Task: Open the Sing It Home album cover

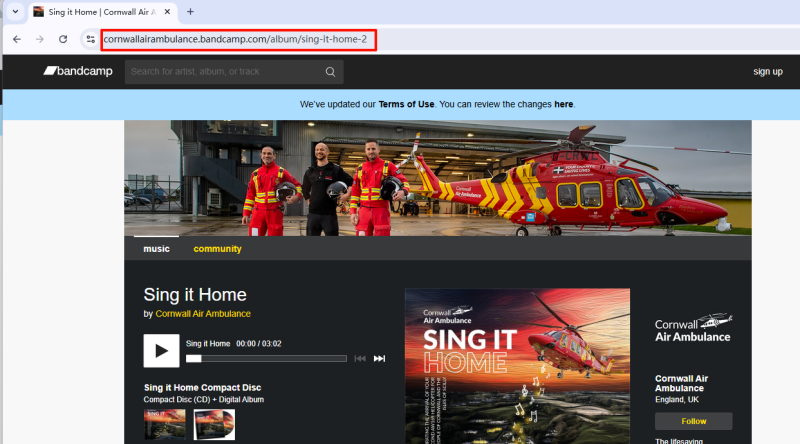Action: [x=517, y=365]
